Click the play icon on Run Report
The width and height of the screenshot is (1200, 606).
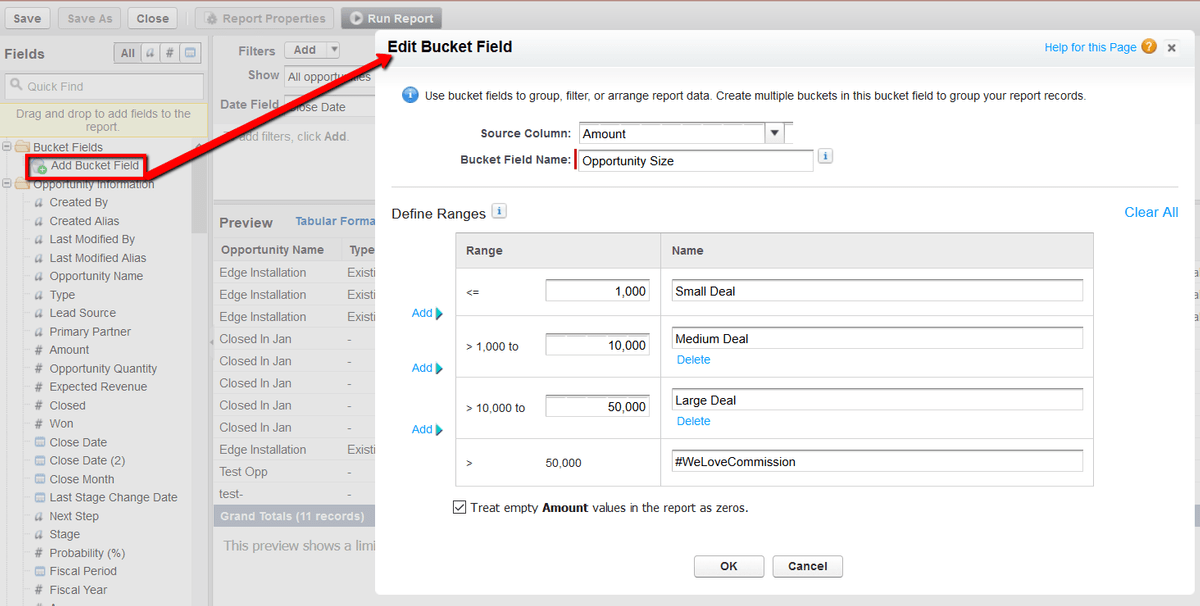click(x=356, y=18)
